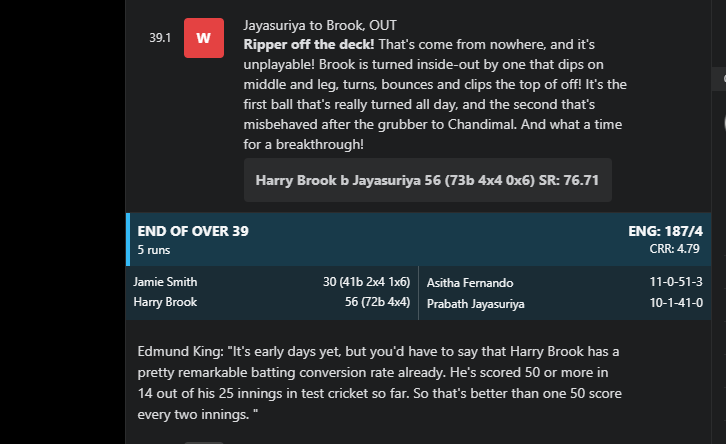Open bowler Prabath Jayasuriya's name

click(x=476, y=304)
